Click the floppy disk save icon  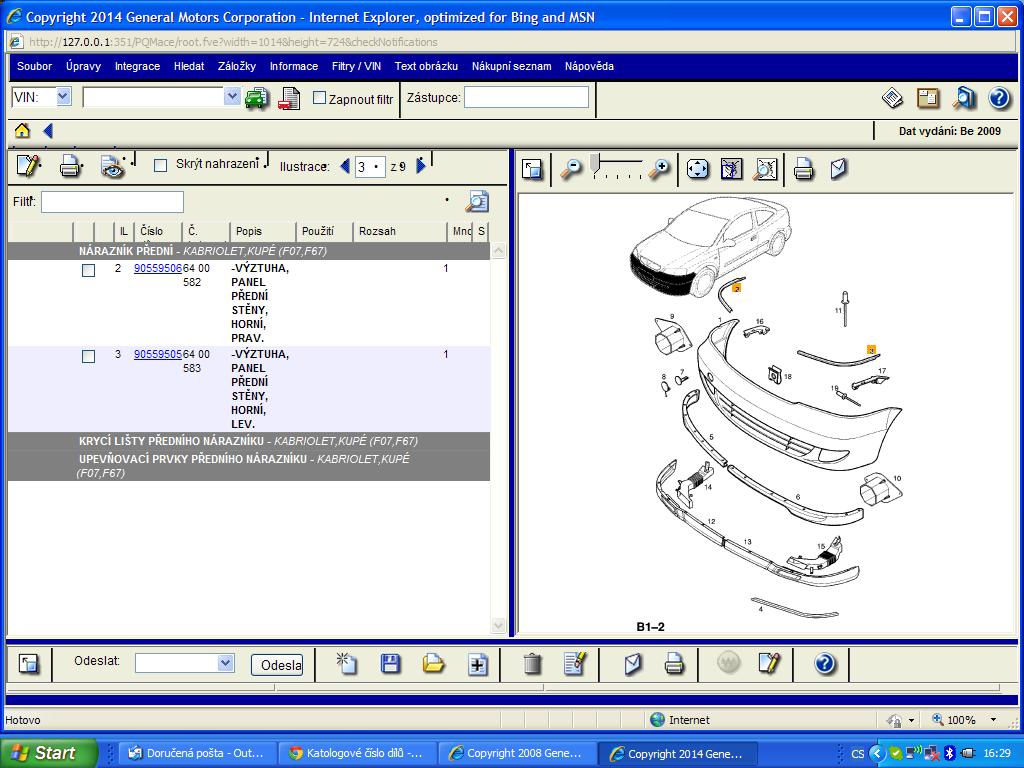click(390, 664)
